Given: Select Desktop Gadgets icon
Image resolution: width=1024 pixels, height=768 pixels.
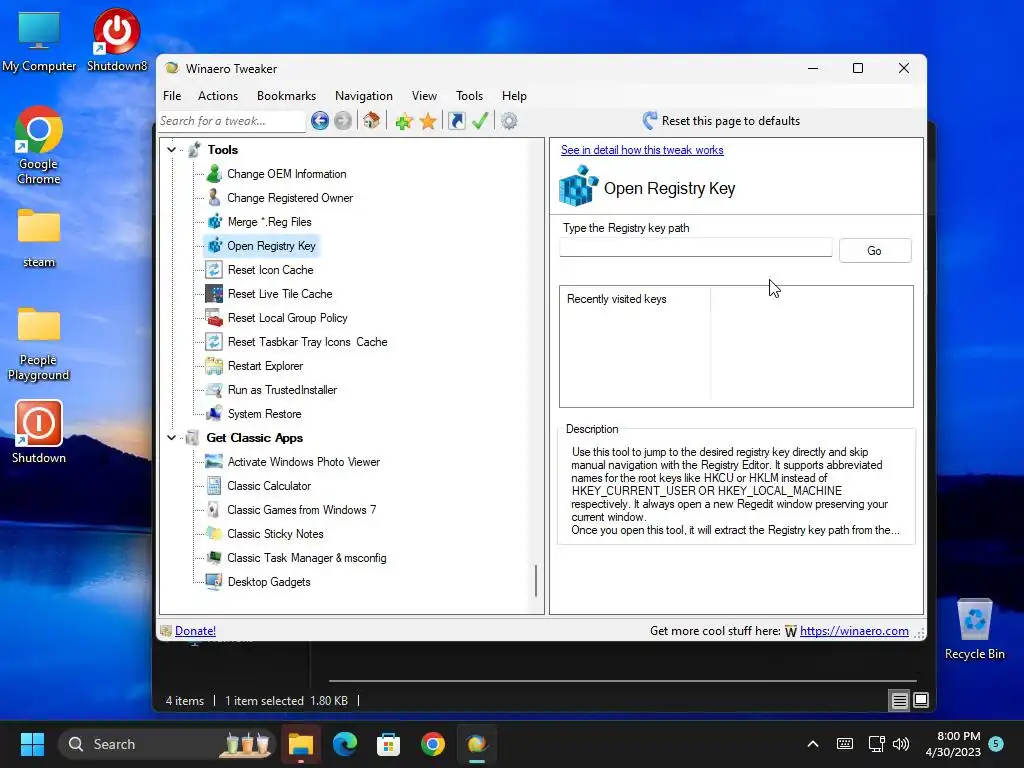Looking at the screenshot, I should 214,582.
